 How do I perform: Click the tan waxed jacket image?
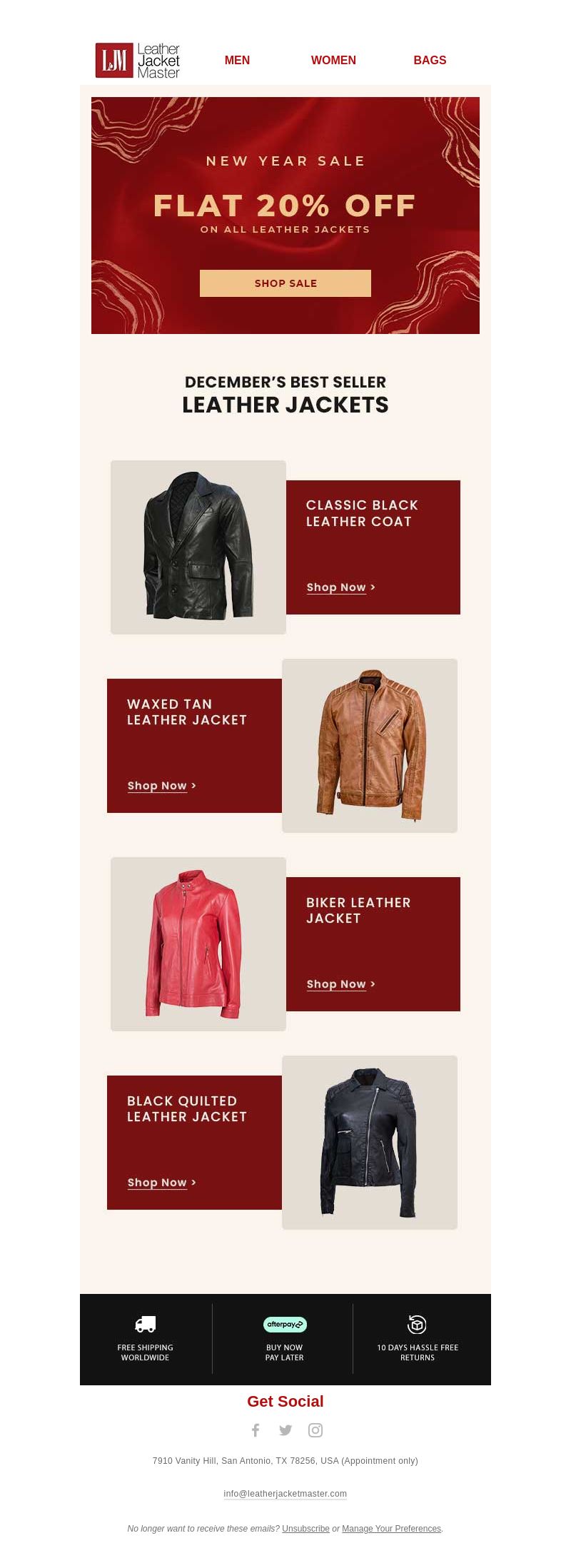370,746
